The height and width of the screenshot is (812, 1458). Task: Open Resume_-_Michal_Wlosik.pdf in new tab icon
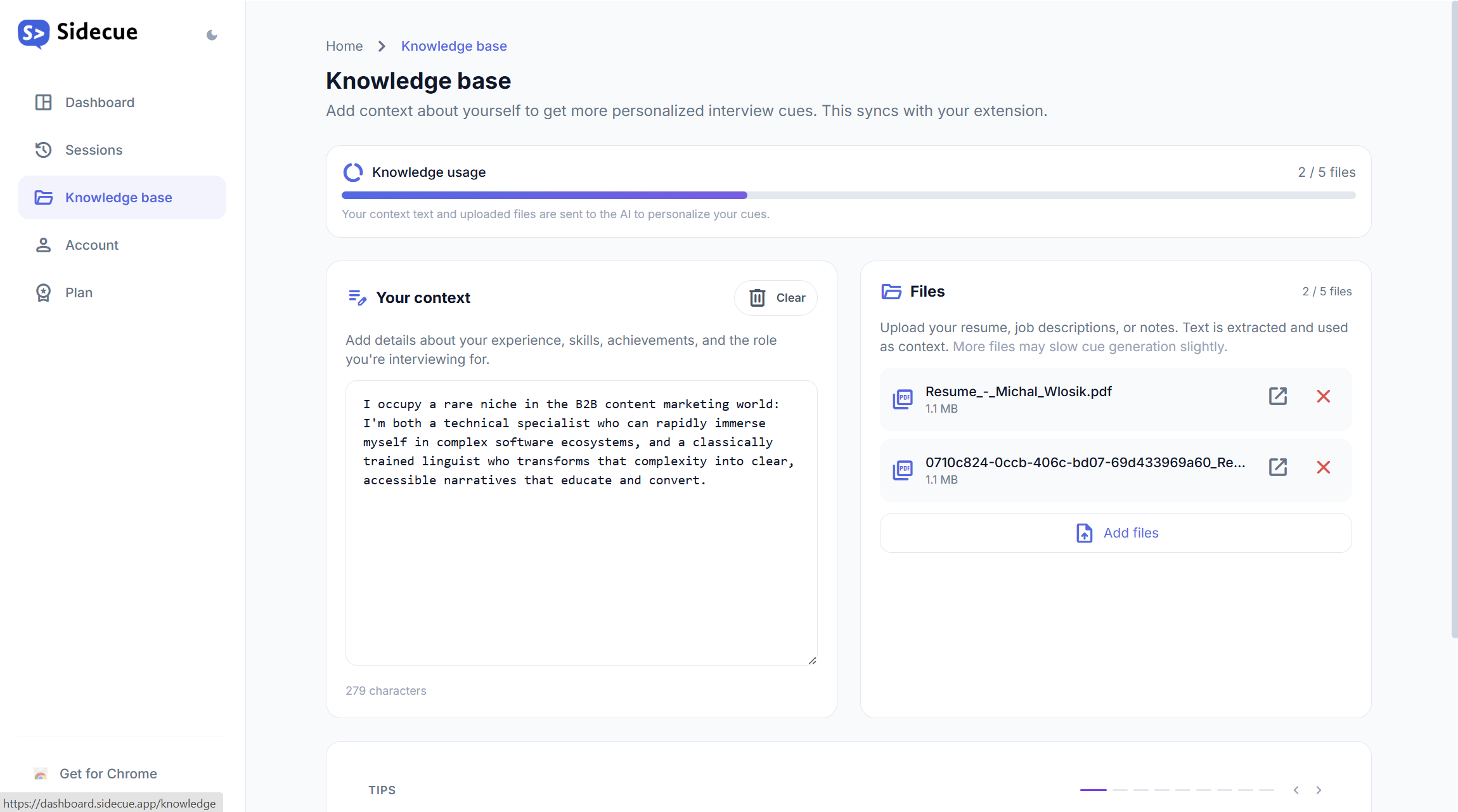(1277, 397)
